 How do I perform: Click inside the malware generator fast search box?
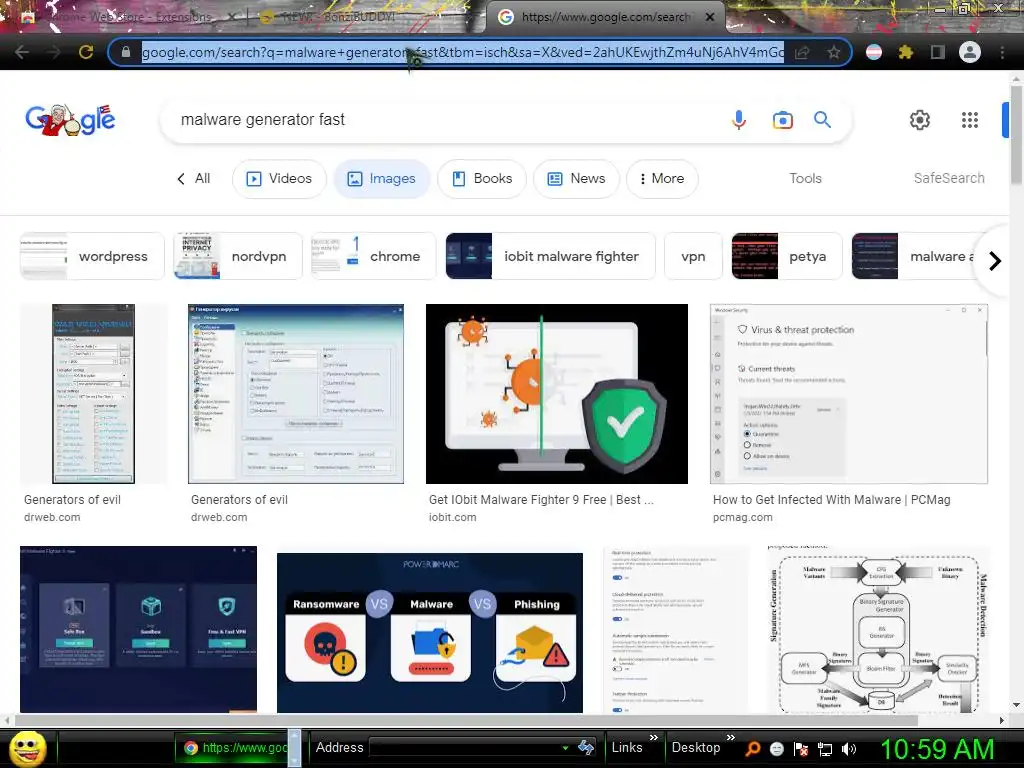tap(444, 120)
